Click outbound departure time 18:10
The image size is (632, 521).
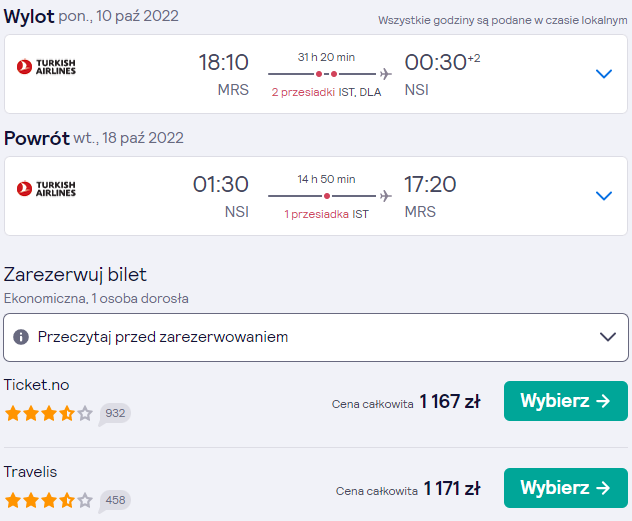click(224, 62)
